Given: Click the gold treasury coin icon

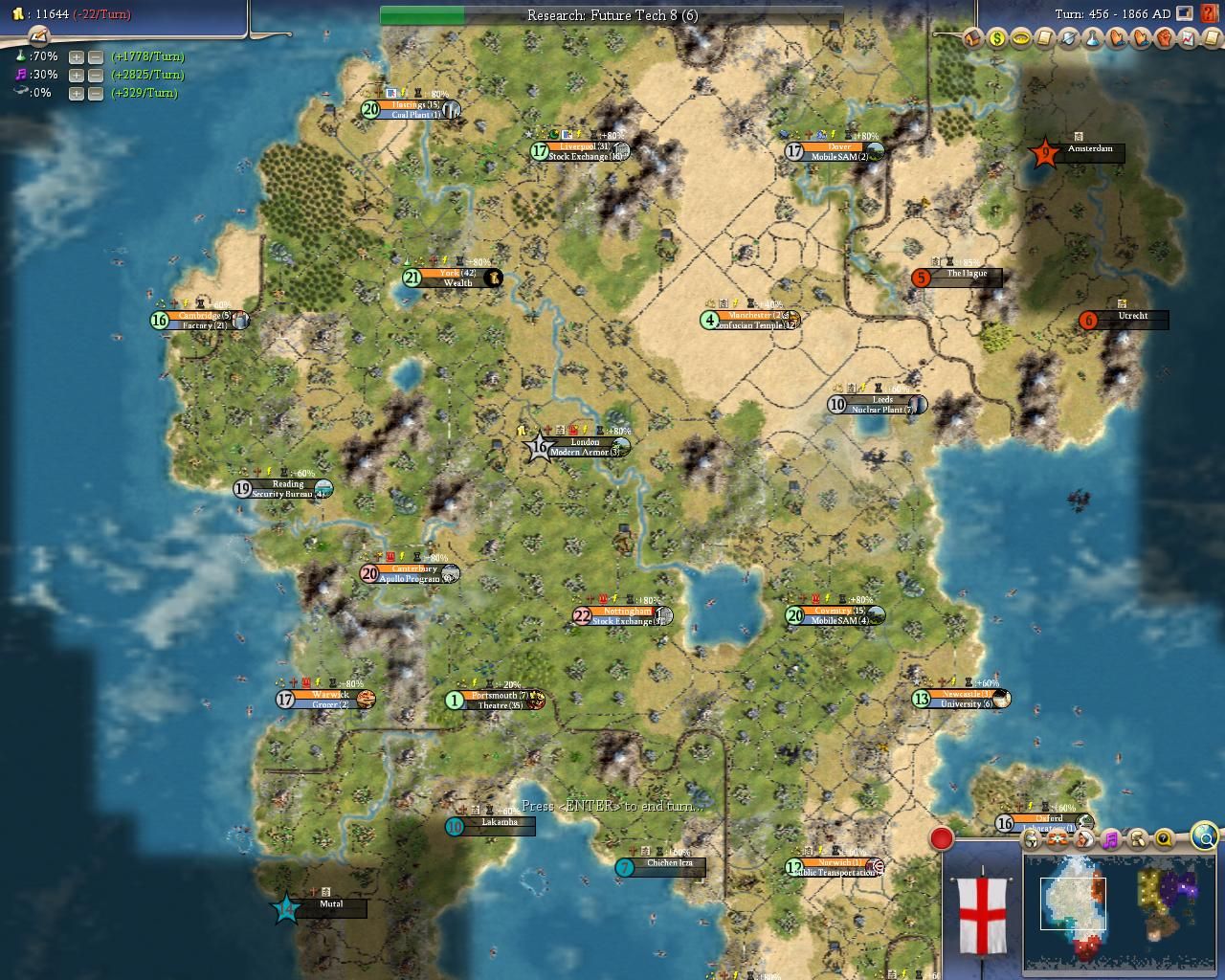Looking at the screenshot, I should click(x=17, y=14).
